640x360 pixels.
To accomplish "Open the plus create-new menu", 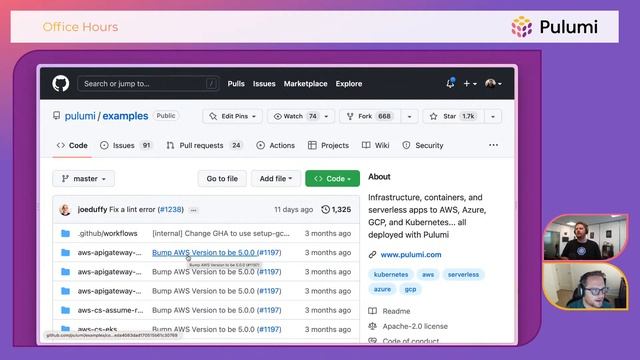I will pos(470,84).
